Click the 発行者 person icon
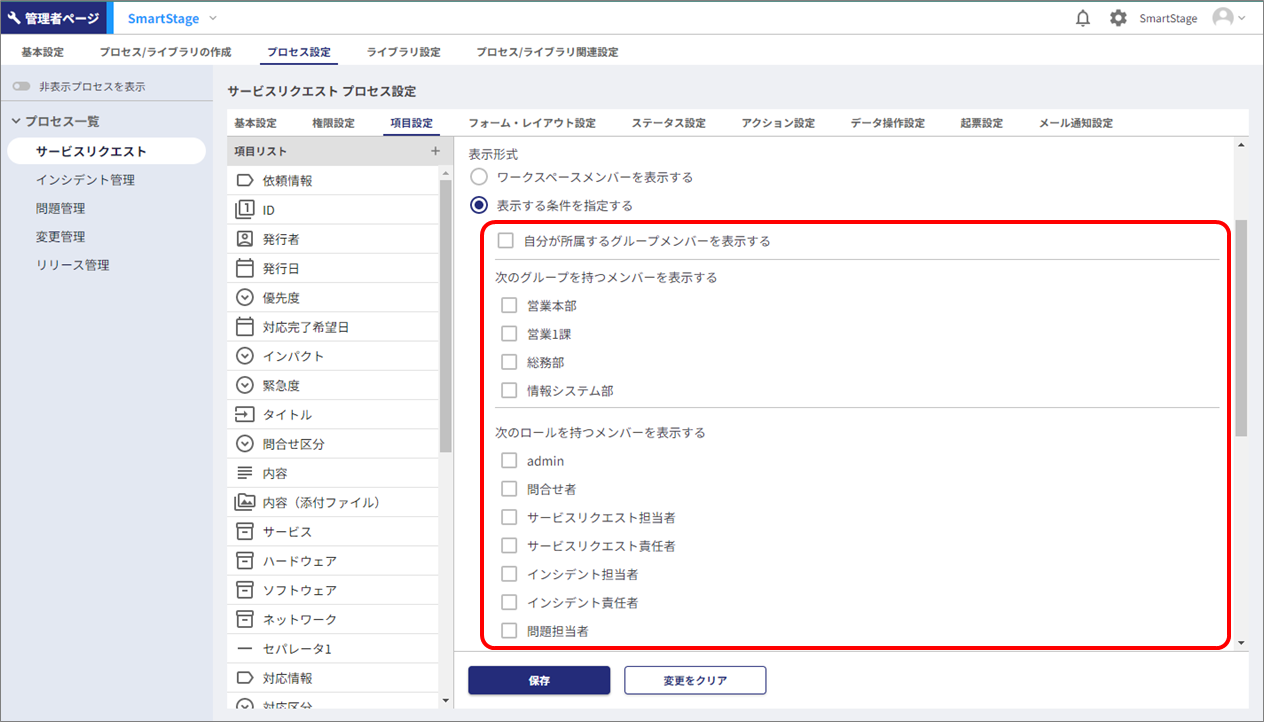This screenshot has width=1264, height=722. click(245, 239)
